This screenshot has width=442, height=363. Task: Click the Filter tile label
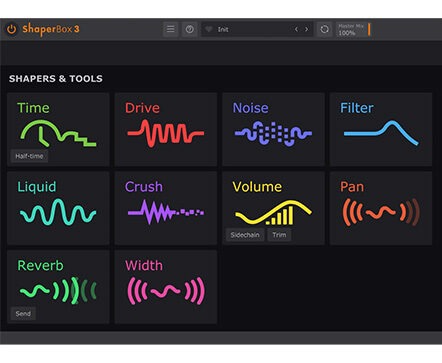click(x=357, y=108)
